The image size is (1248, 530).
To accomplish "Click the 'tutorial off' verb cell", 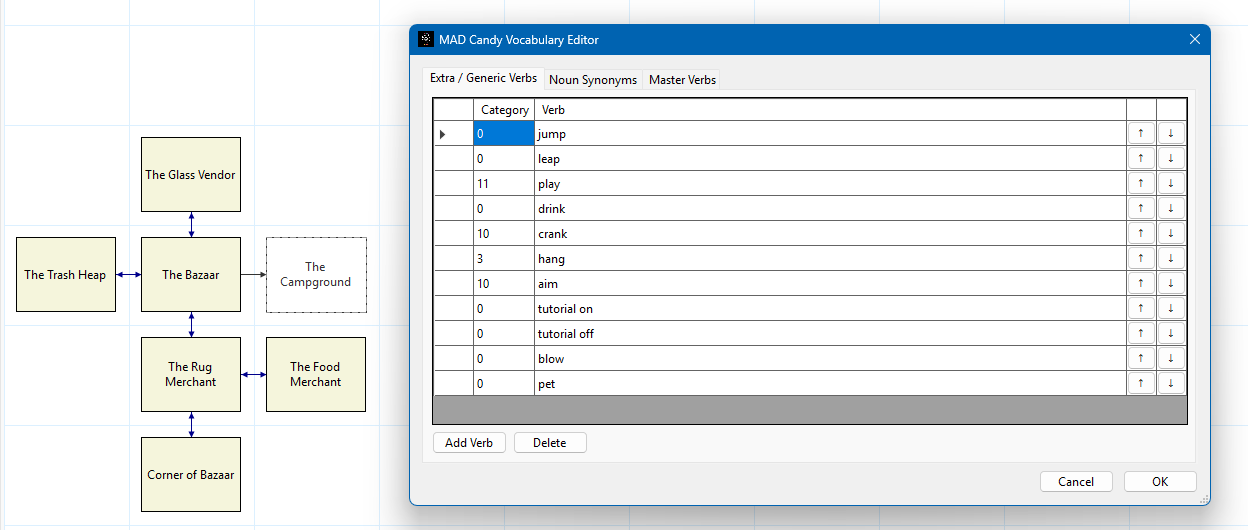I will 830,334.
